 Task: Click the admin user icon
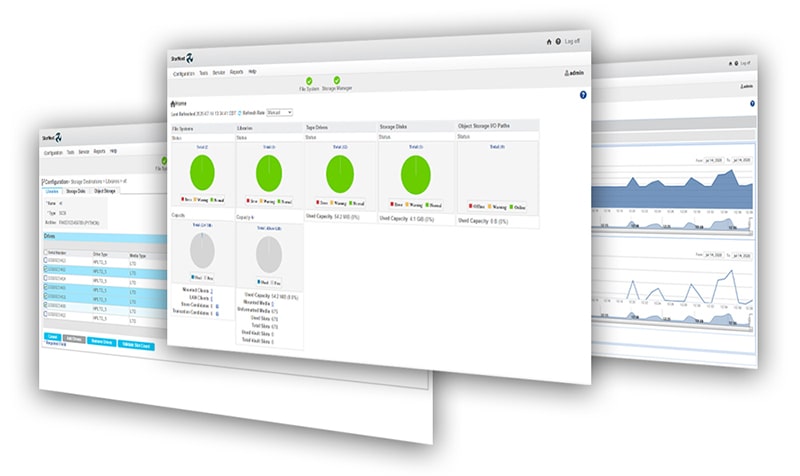(567, 73)
